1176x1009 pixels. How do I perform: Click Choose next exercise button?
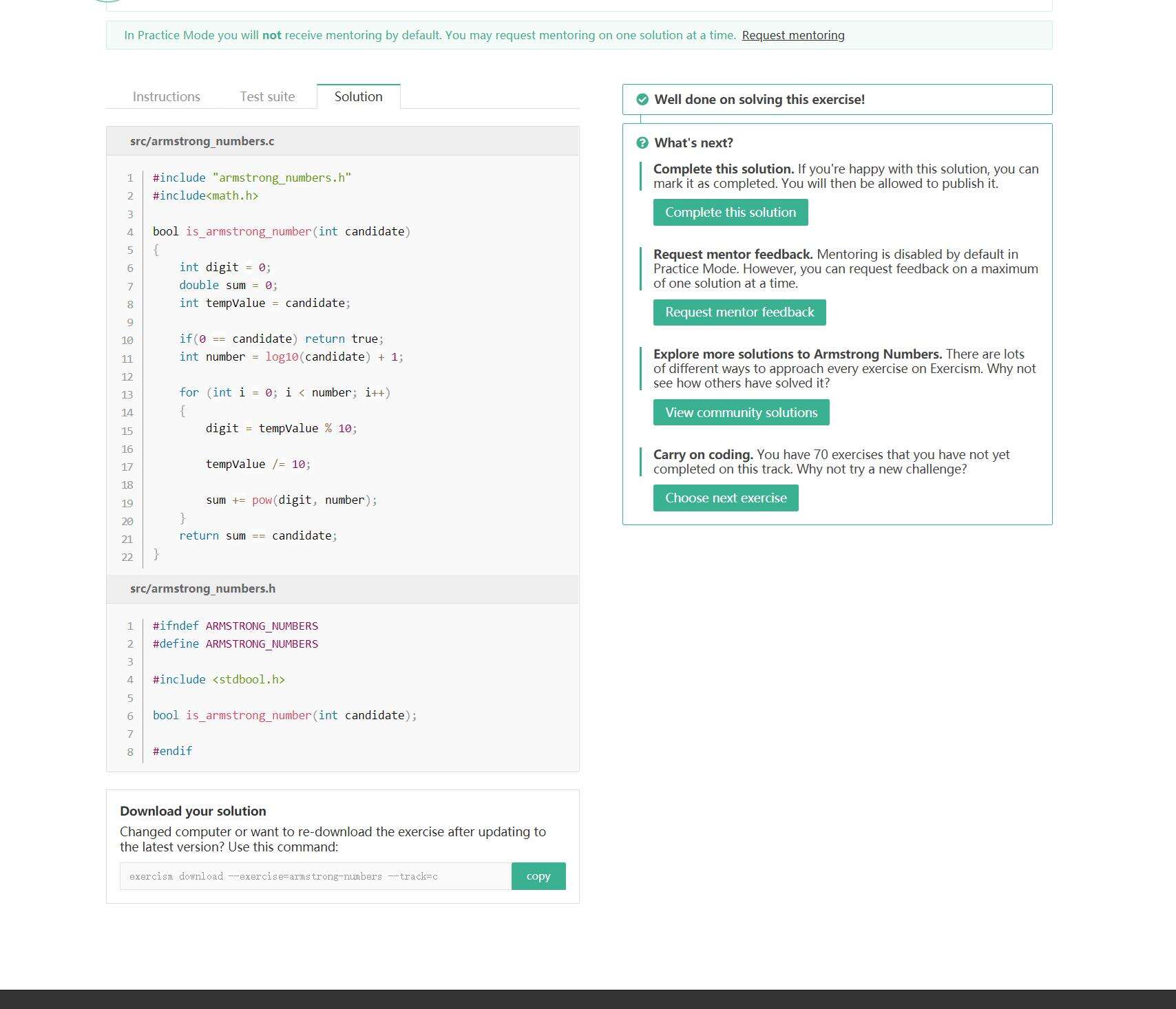pos(725,498)
